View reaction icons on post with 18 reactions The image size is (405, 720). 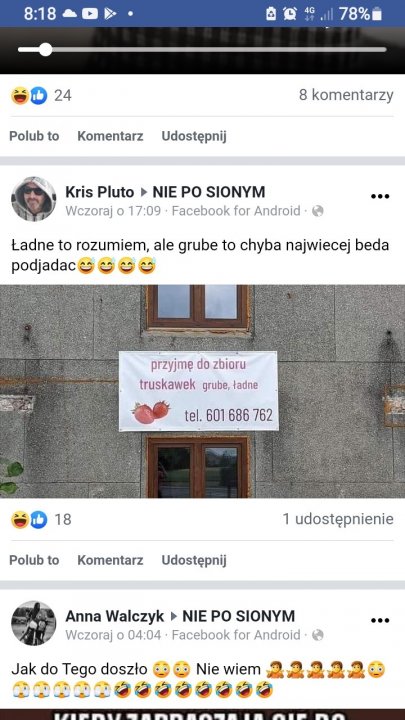point(29,519)
